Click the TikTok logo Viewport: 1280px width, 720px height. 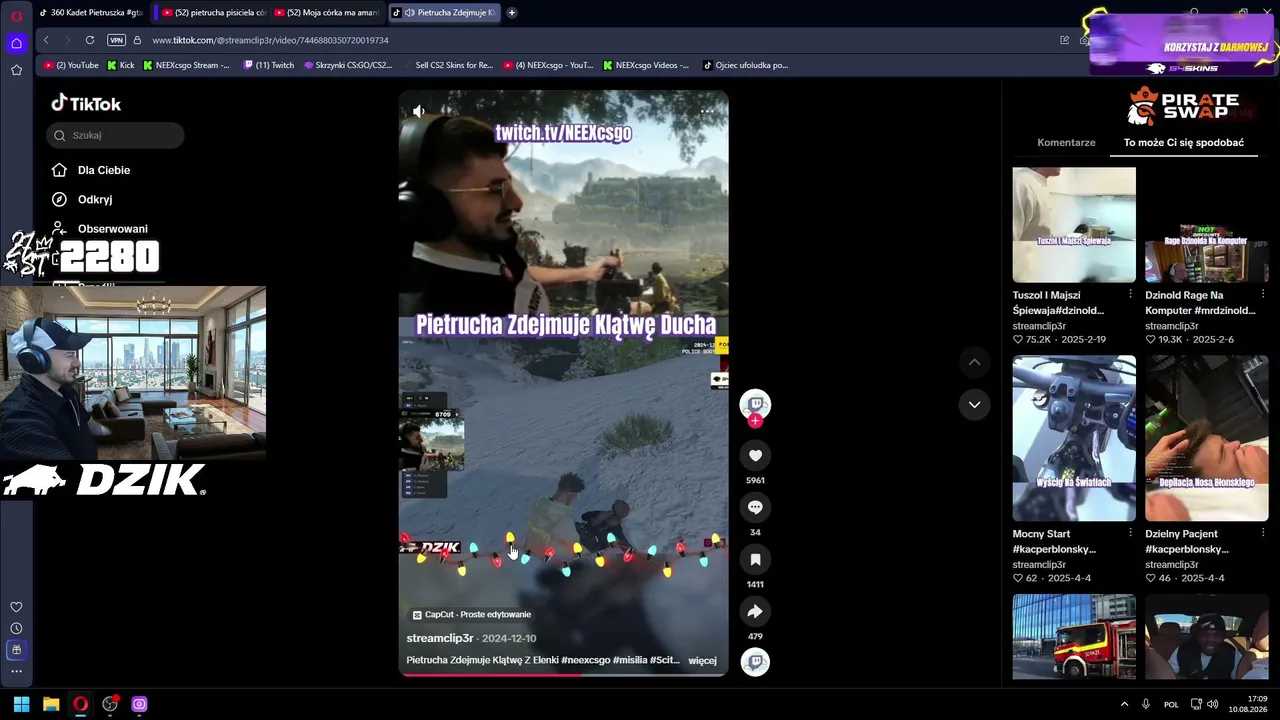click(86, 103)
